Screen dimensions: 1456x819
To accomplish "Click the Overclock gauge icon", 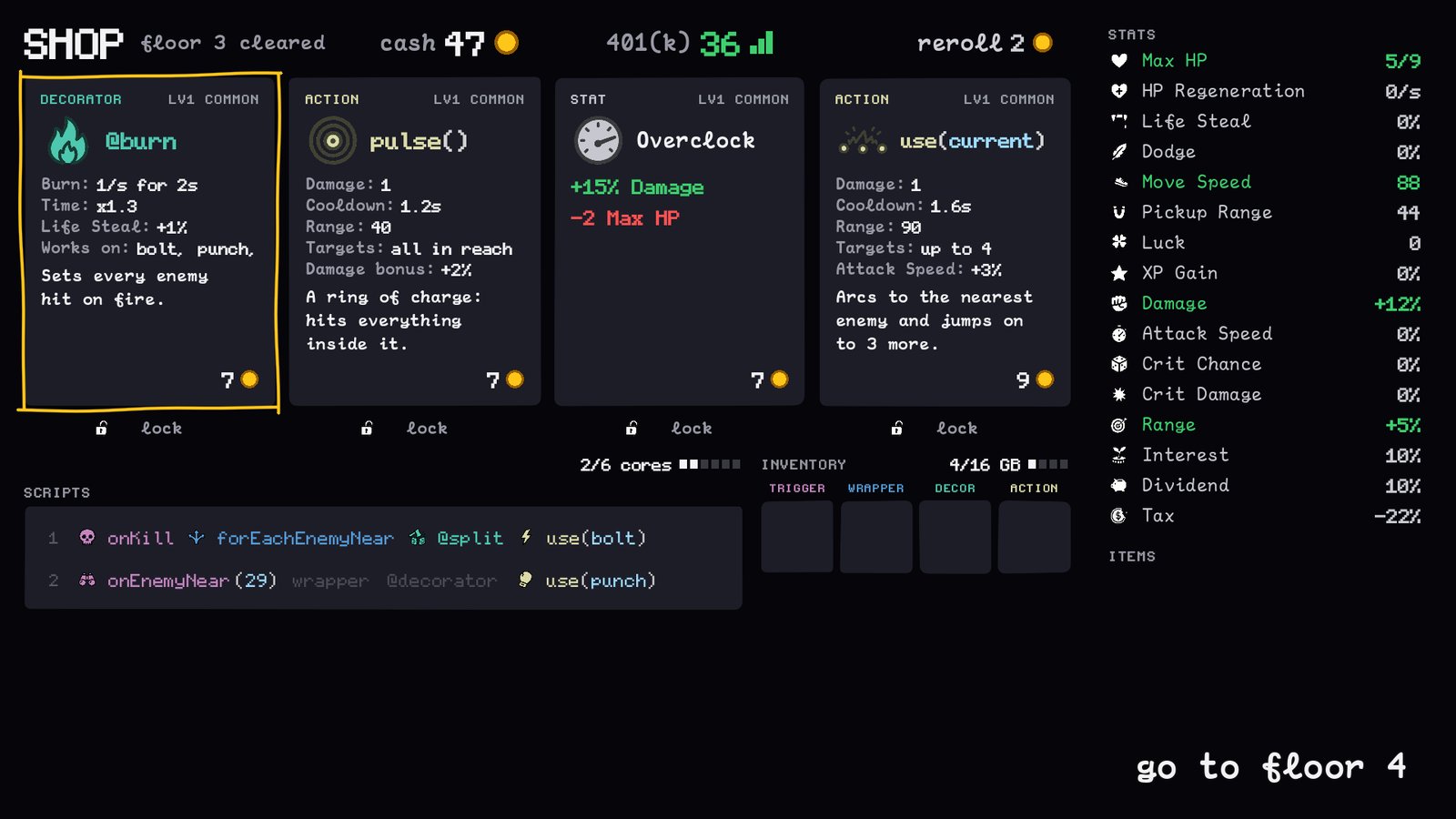I will (598, 141).
